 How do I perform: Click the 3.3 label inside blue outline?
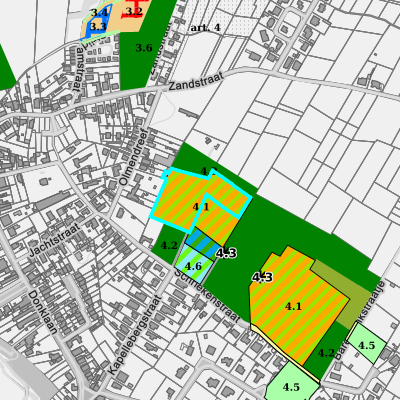coord(98,26)
